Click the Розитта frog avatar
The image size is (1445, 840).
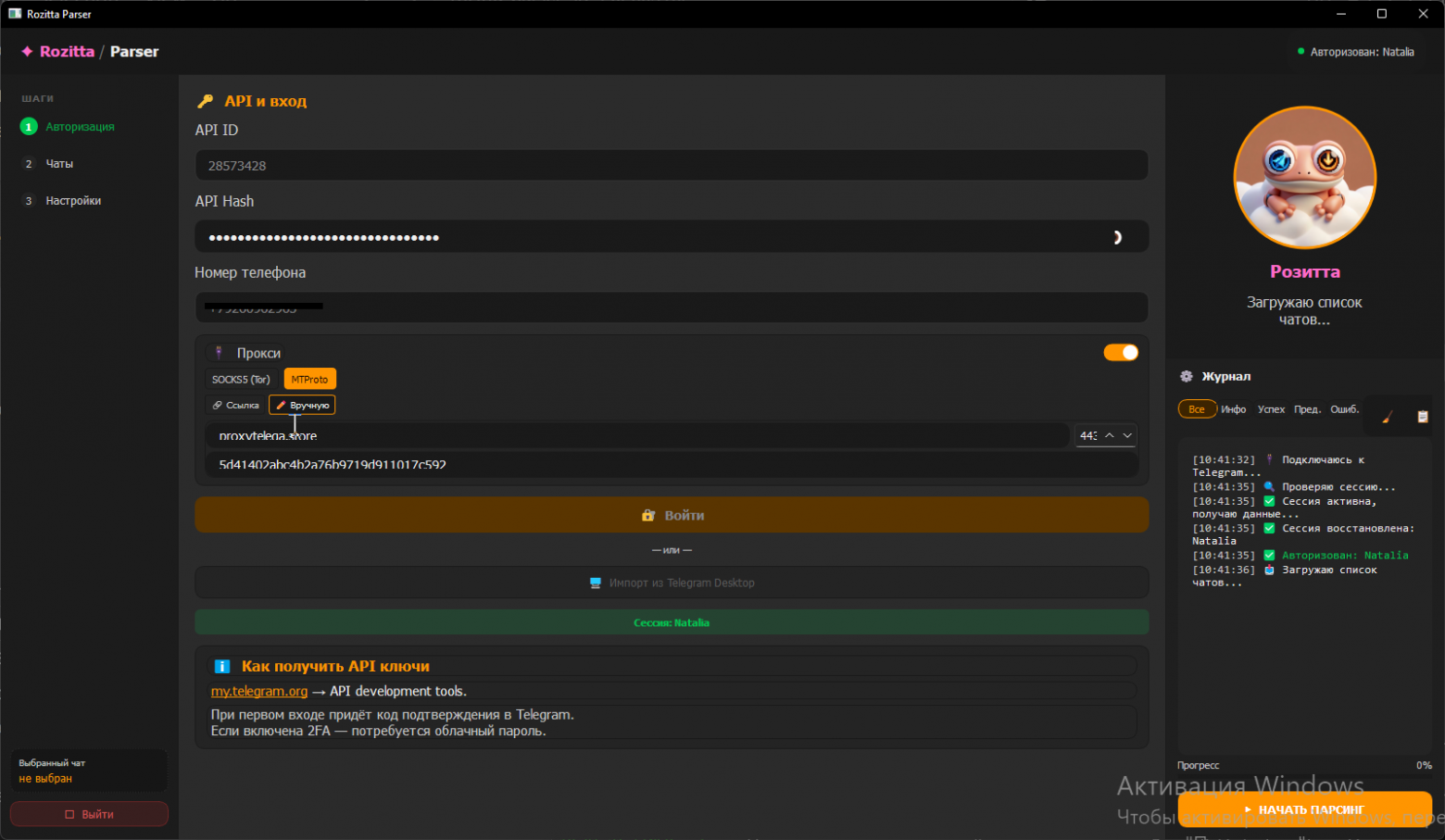tap(1304, 178)
